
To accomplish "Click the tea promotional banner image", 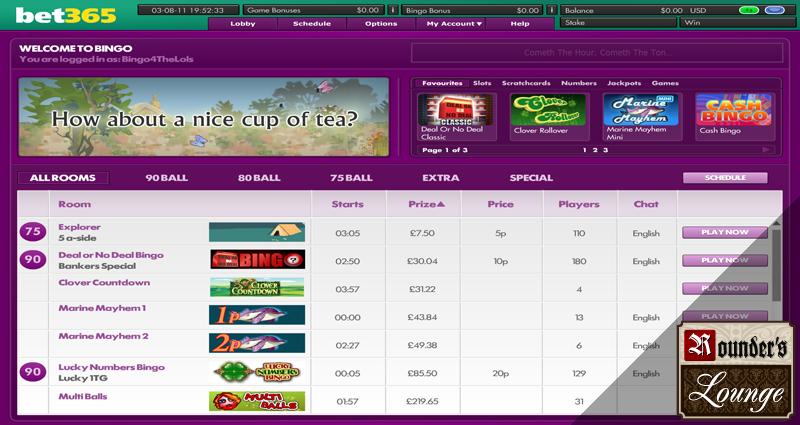I will 204,117.
